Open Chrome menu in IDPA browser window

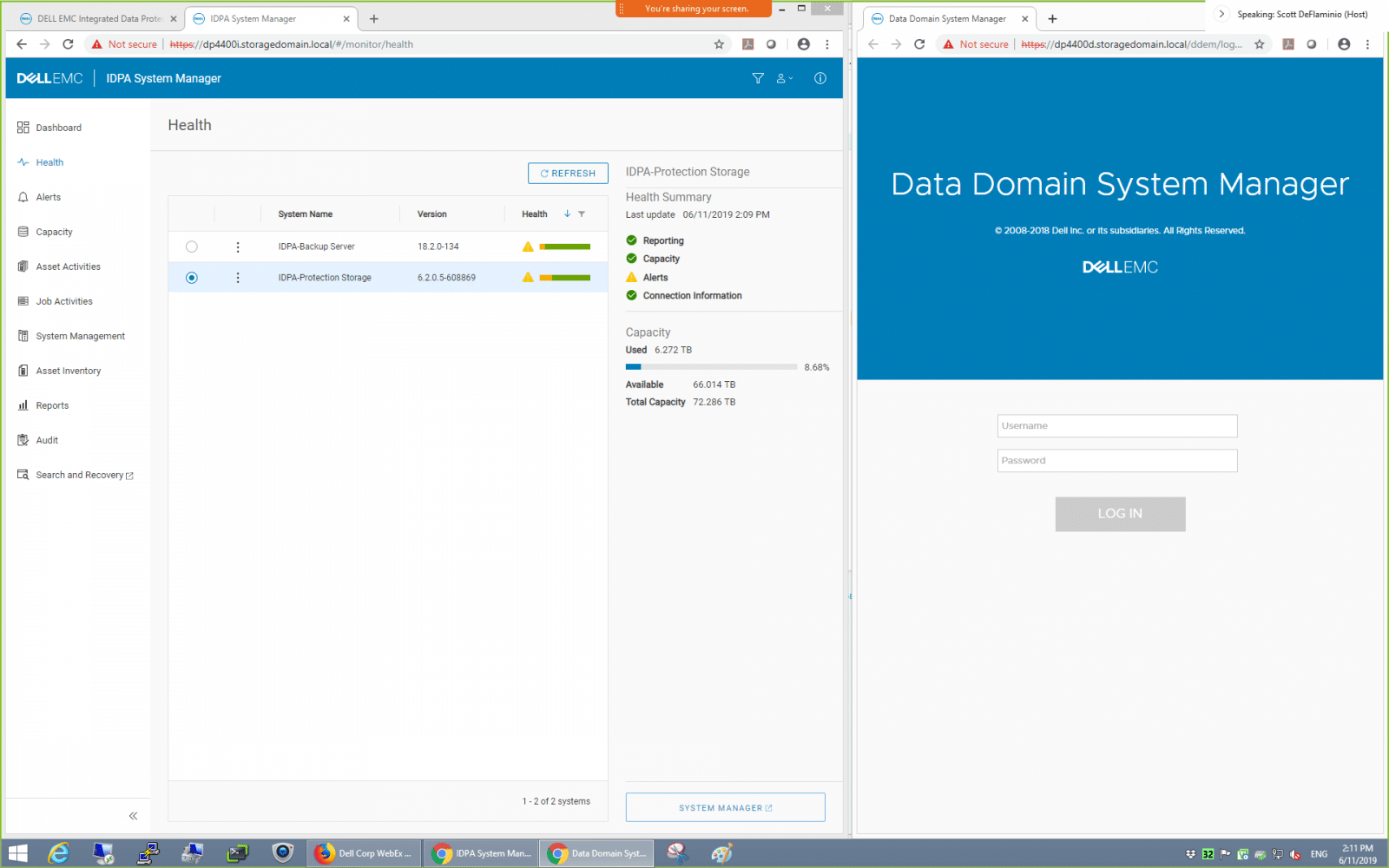pyautogui.click(x=827, y=44)
